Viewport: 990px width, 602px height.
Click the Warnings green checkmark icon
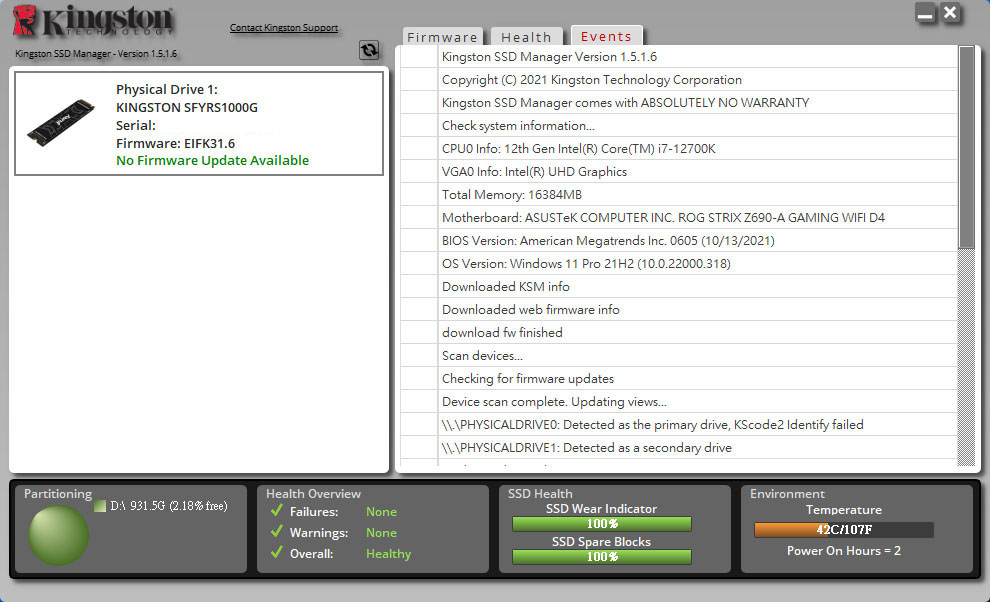click(277, 531)
